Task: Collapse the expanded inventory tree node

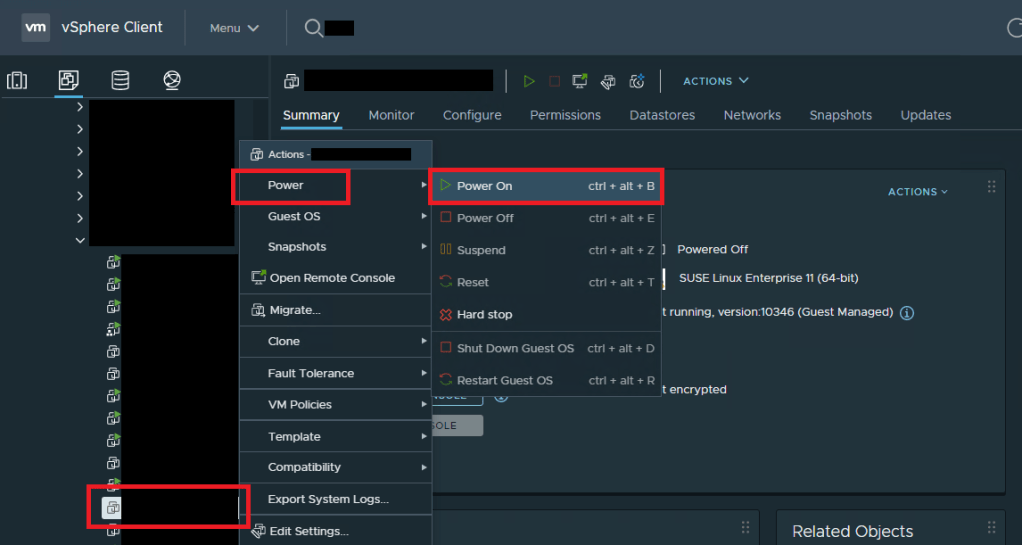Action: tap(80, 240)
